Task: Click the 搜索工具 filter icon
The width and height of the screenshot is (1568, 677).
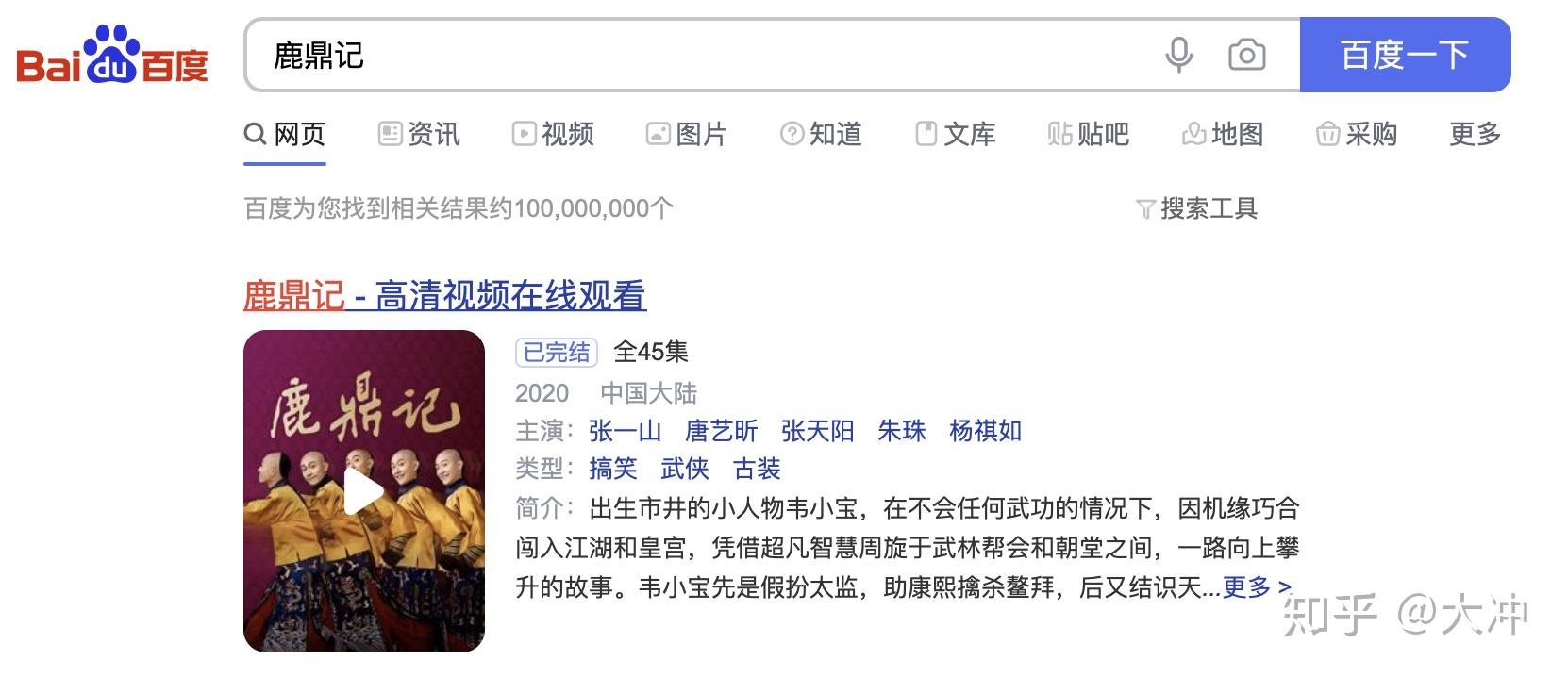Action: point(1145,209)
